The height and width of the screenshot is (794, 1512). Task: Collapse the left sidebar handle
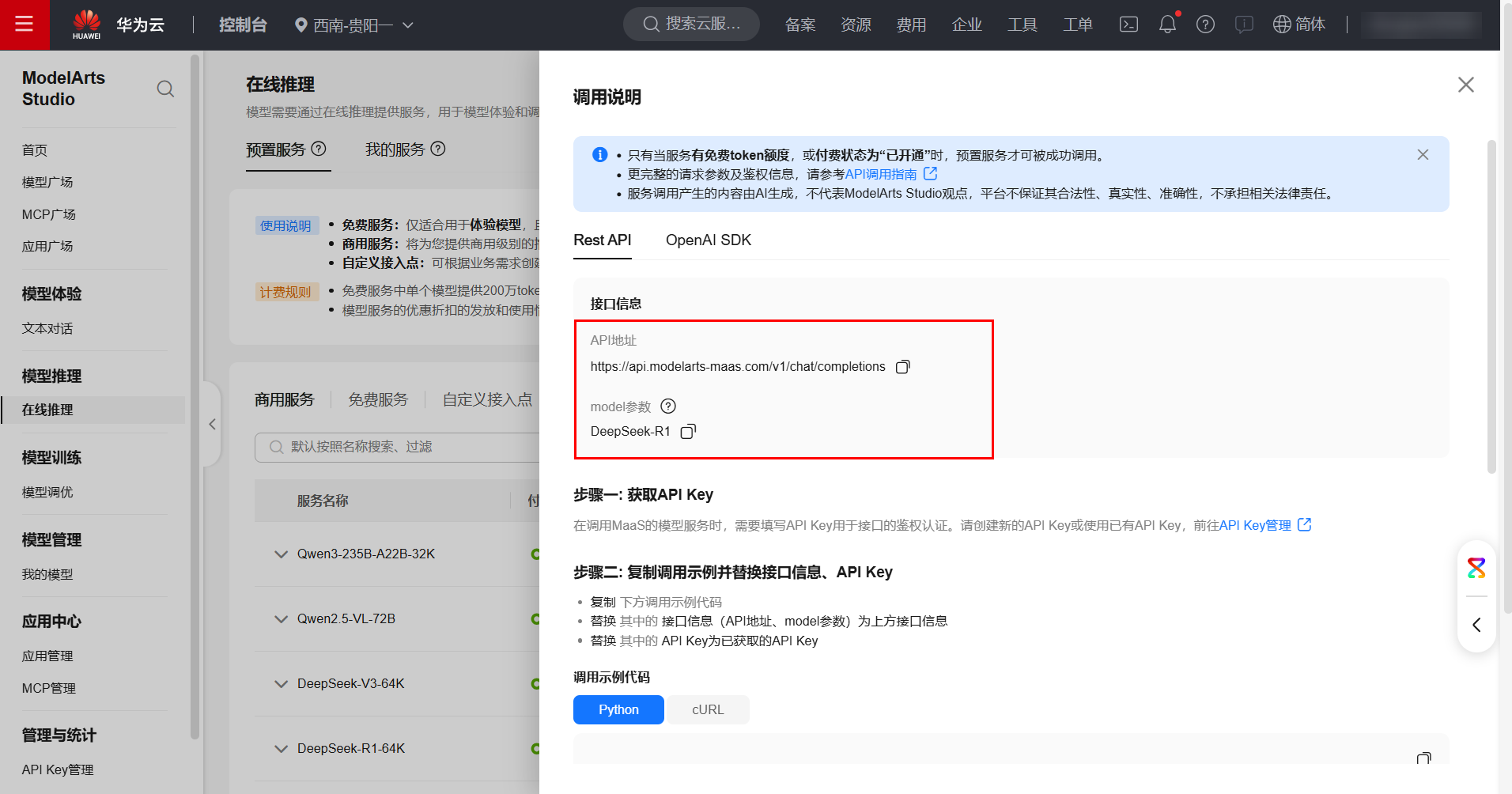click(x=212, y=425)
